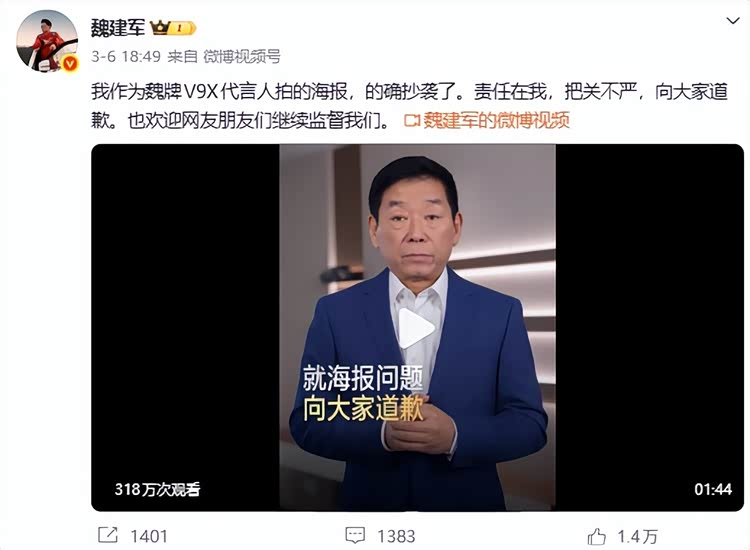Click the user's profile avatar picture
Image resolution: width=750 pixels, height=550 pixels.
pyautogui.click(x=47, y=41)
